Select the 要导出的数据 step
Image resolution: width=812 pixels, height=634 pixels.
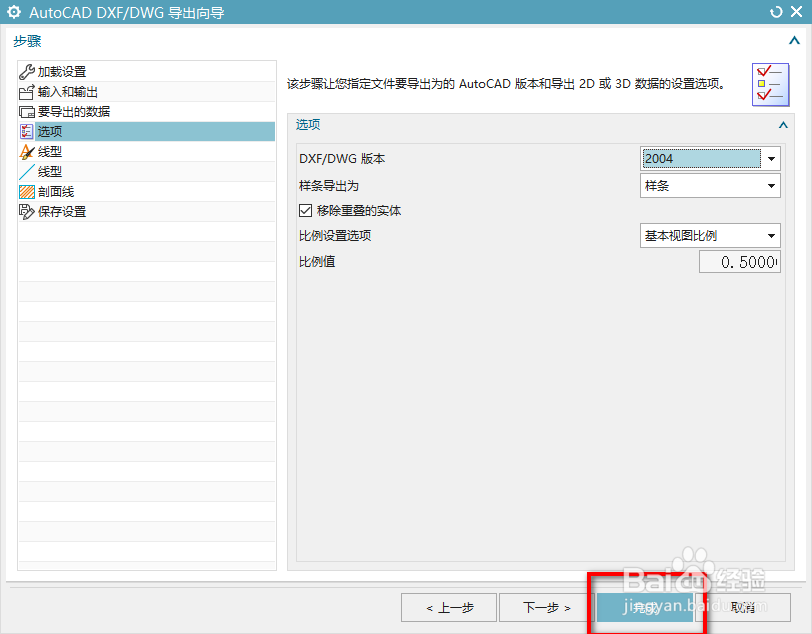pos(147,112)
